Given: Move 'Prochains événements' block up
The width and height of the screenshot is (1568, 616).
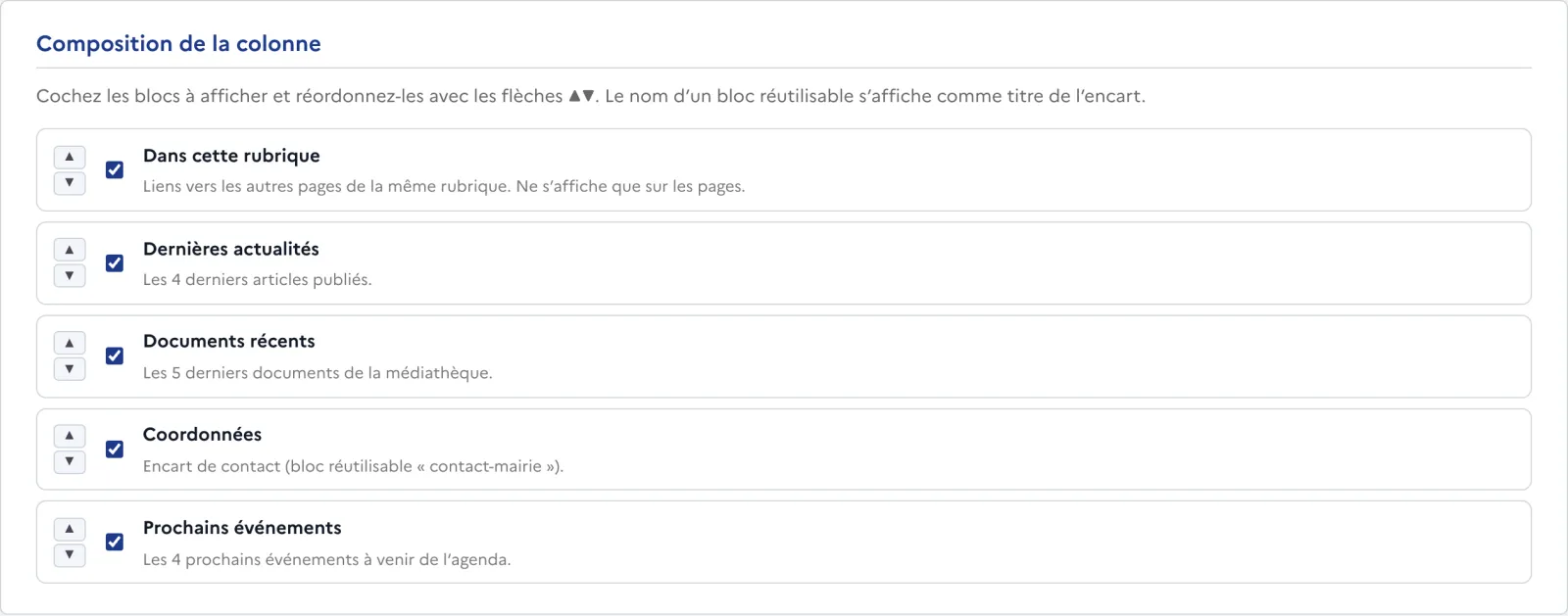Looking at the screenshot, I should click(x=70, y=529).
